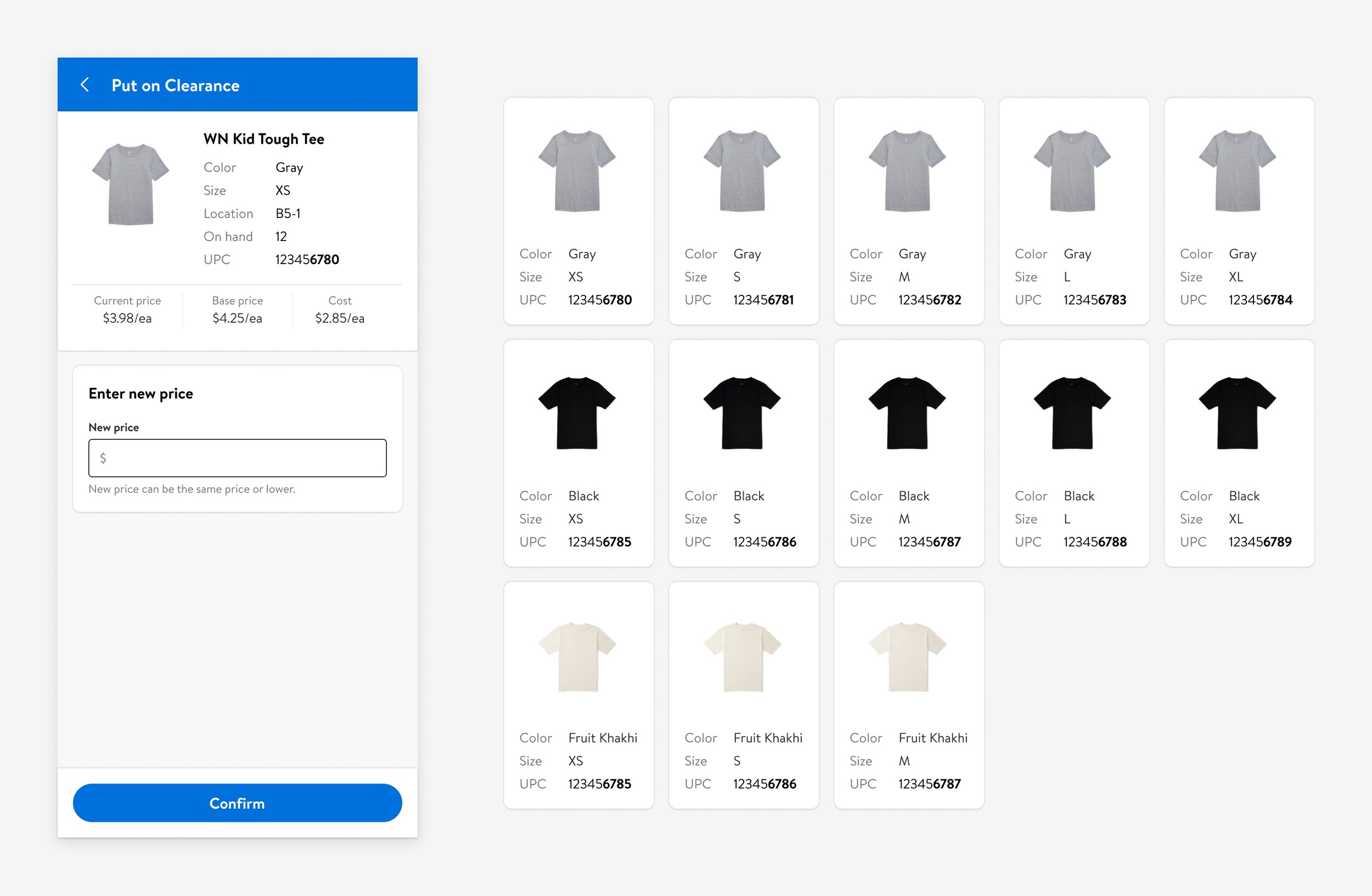Click the New price input field
Image resolution: width=1372 pixels, height=896 pixels.
click(x=237, y=458)
